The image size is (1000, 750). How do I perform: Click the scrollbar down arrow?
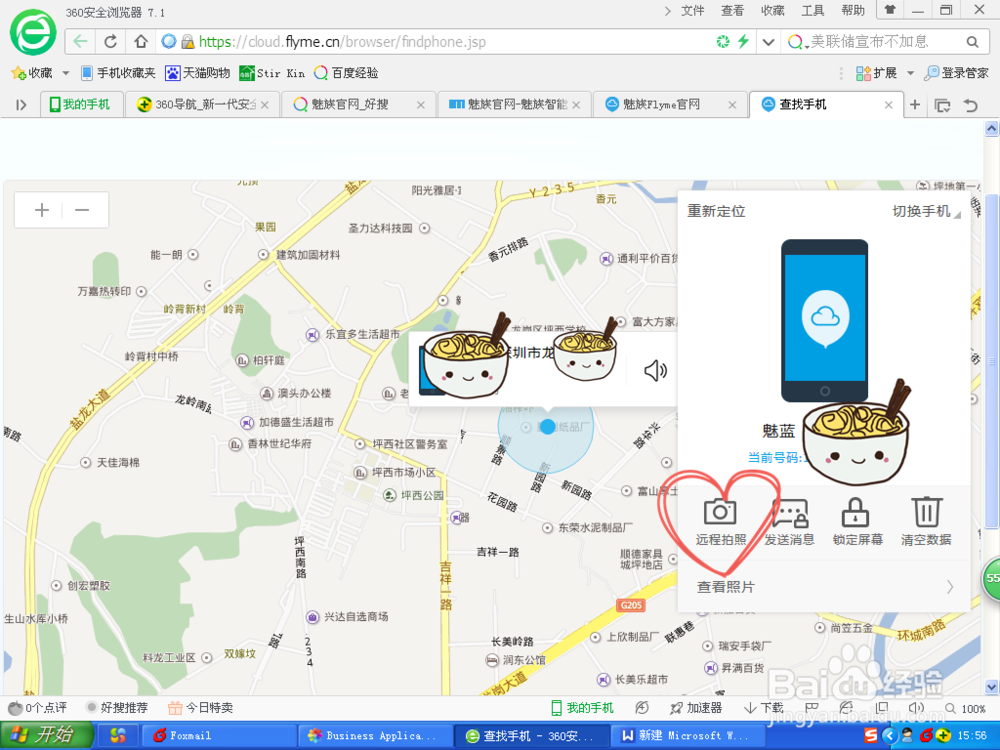pos(991,687)
